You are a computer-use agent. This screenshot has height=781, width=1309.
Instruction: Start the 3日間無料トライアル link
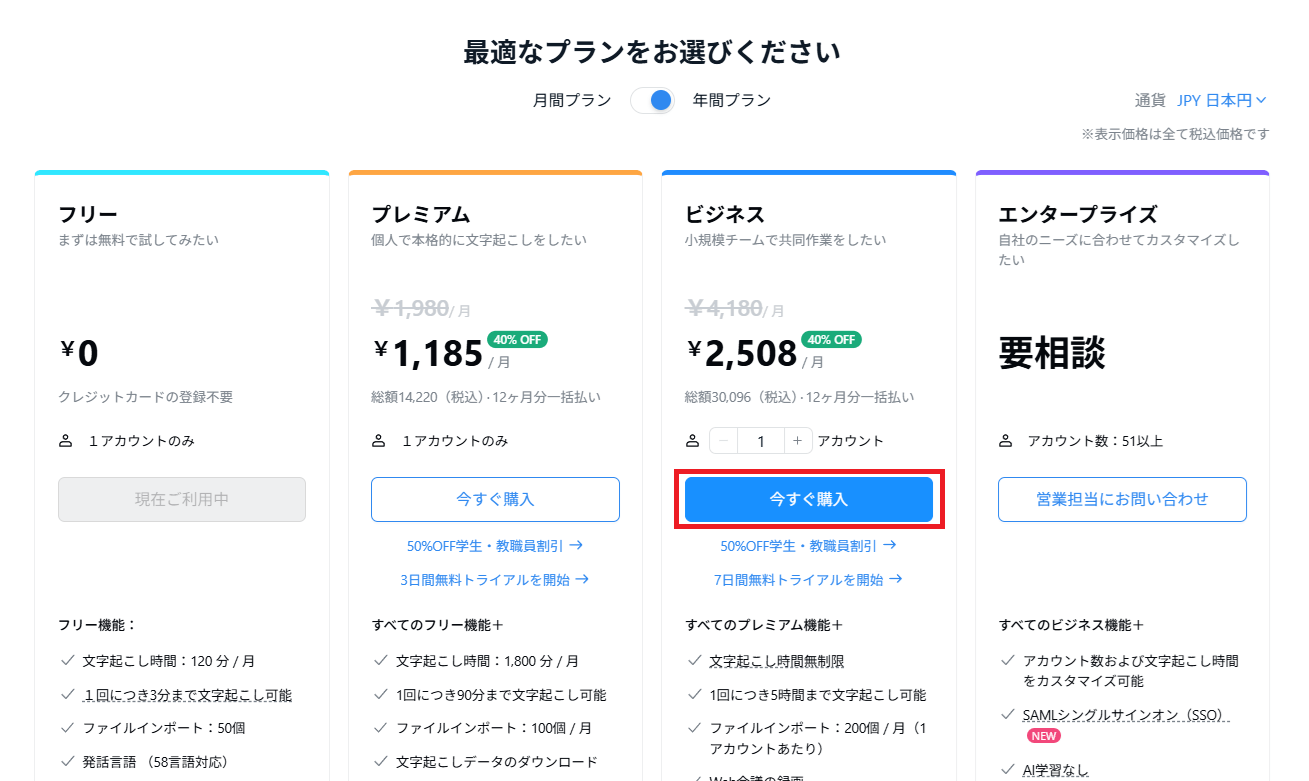pos(495,579)
